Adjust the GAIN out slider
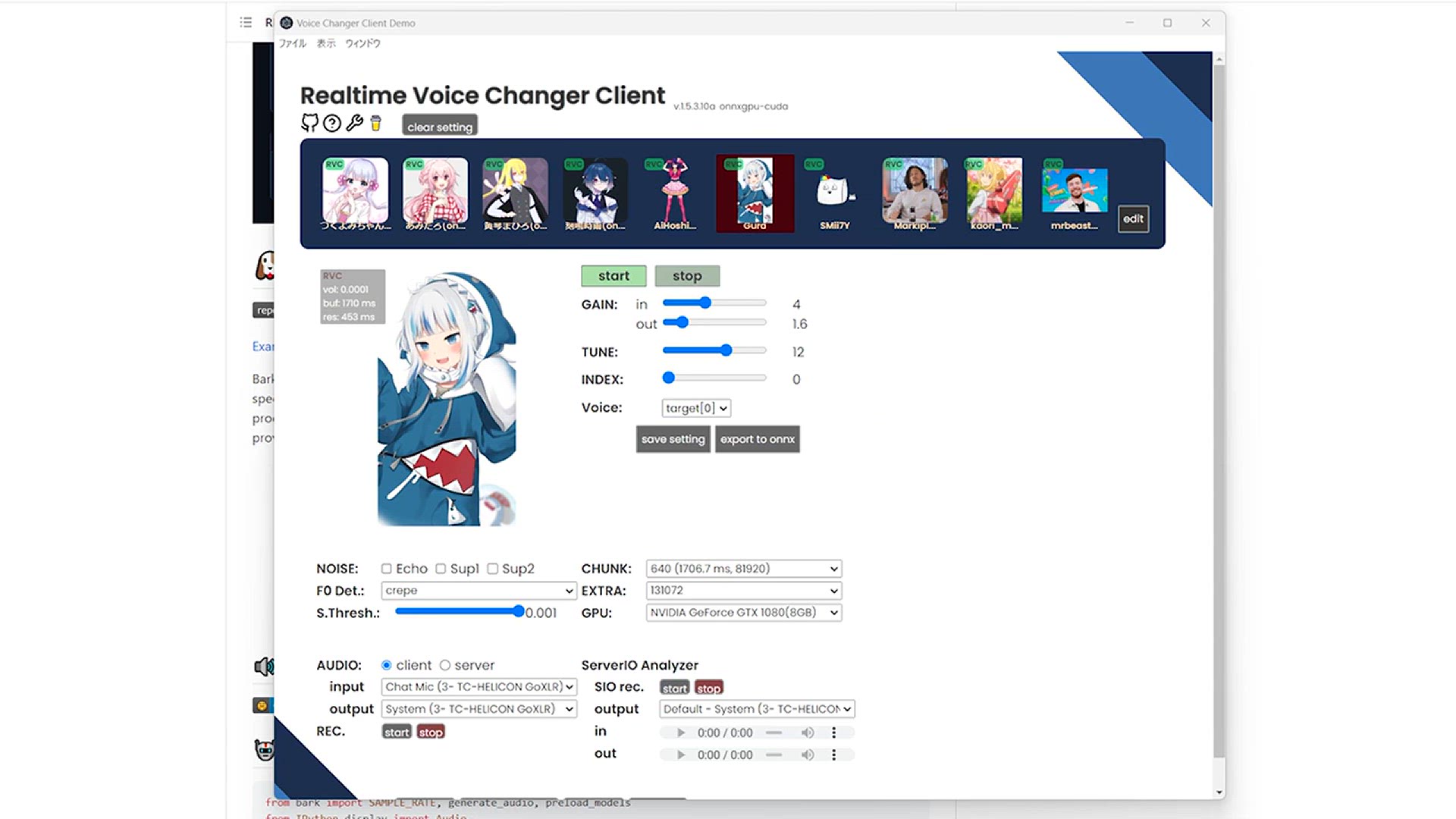1456x819 pixels. click(x=714, y=322)
